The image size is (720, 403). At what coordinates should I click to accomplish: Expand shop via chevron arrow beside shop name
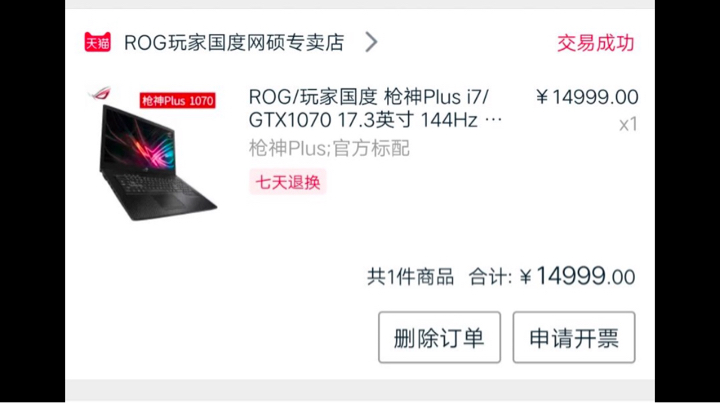tap(371, 42)
